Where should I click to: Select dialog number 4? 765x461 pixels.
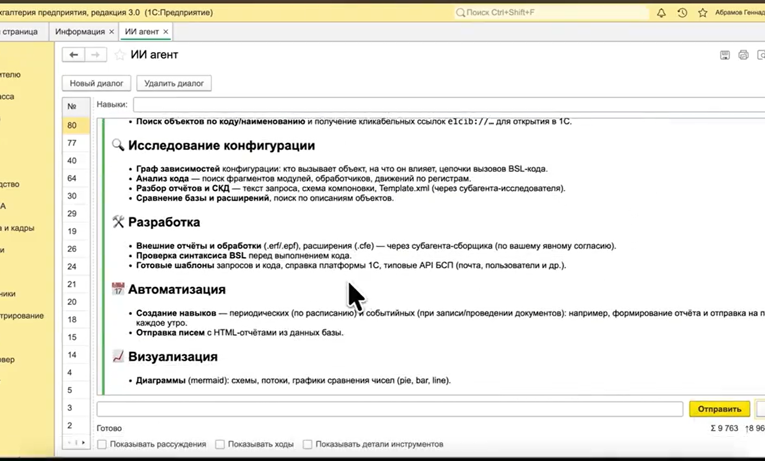[76, 372]
